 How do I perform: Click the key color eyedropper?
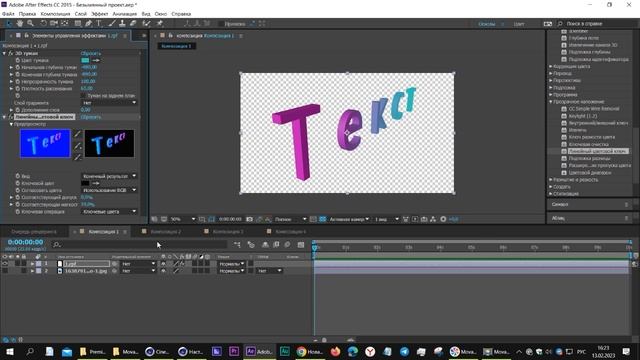(96, 183)
